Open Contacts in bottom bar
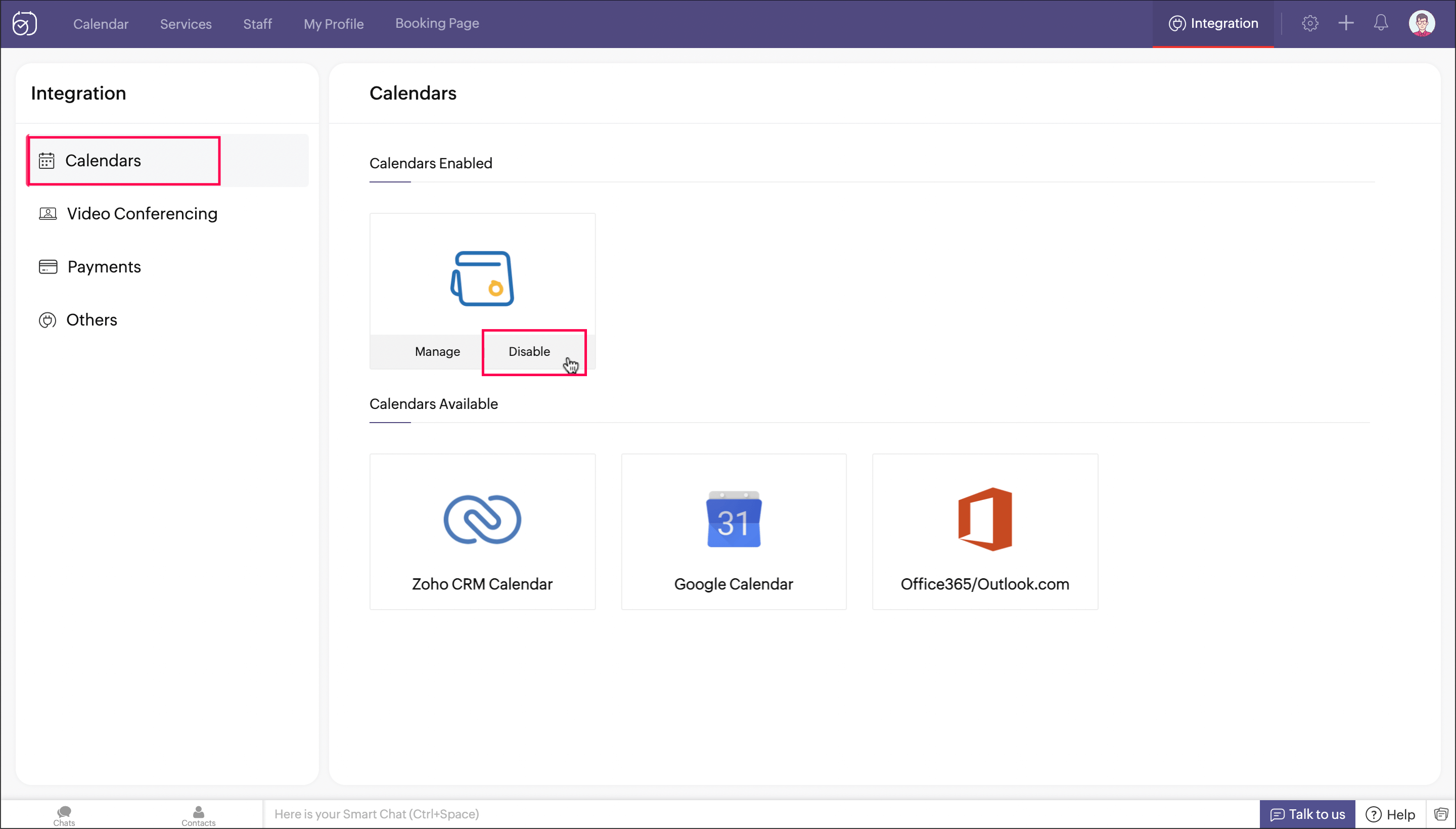Screen dimensions: 1456x829 tap(198, 815)
